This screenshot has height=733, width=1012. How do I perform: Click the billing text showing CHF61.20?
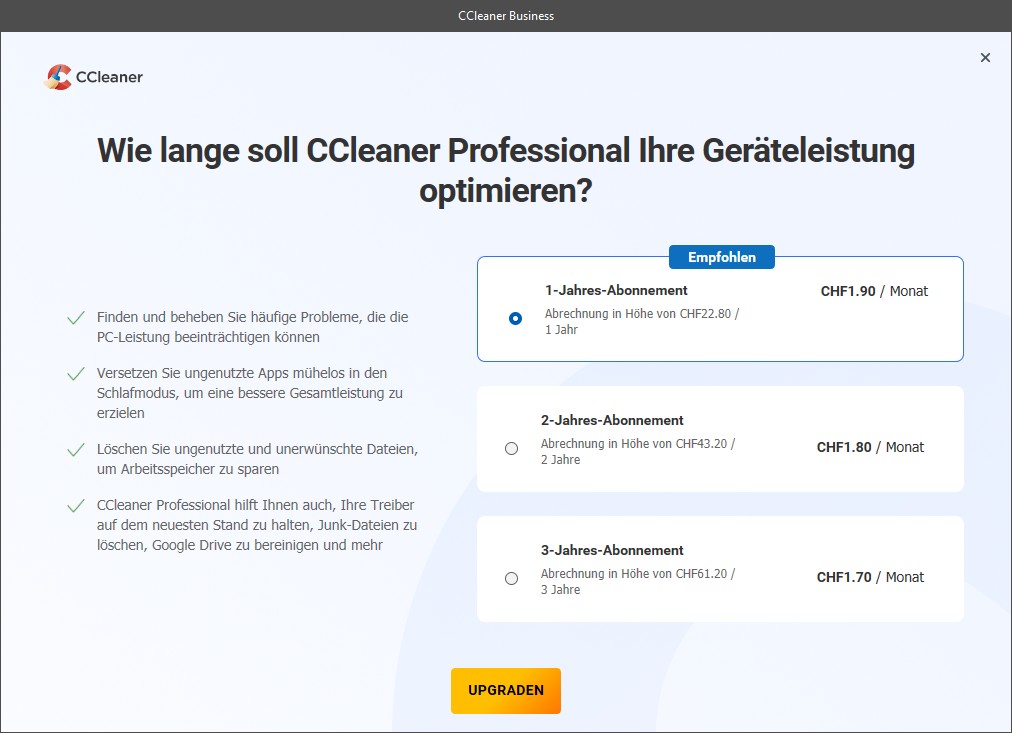coord(638,581)
